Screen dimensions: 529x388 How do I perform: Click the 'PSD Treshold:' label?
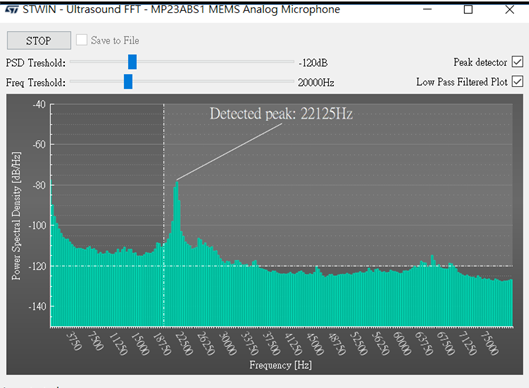(35, 63)
